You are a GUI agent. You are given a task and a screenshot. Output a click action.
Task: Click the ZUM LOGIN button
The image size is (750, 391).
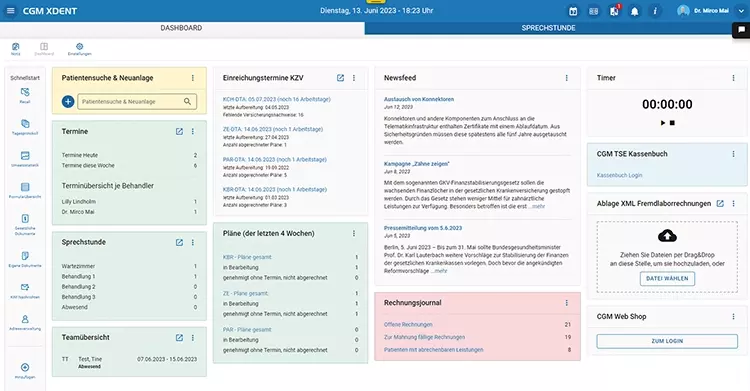(667, 341)
